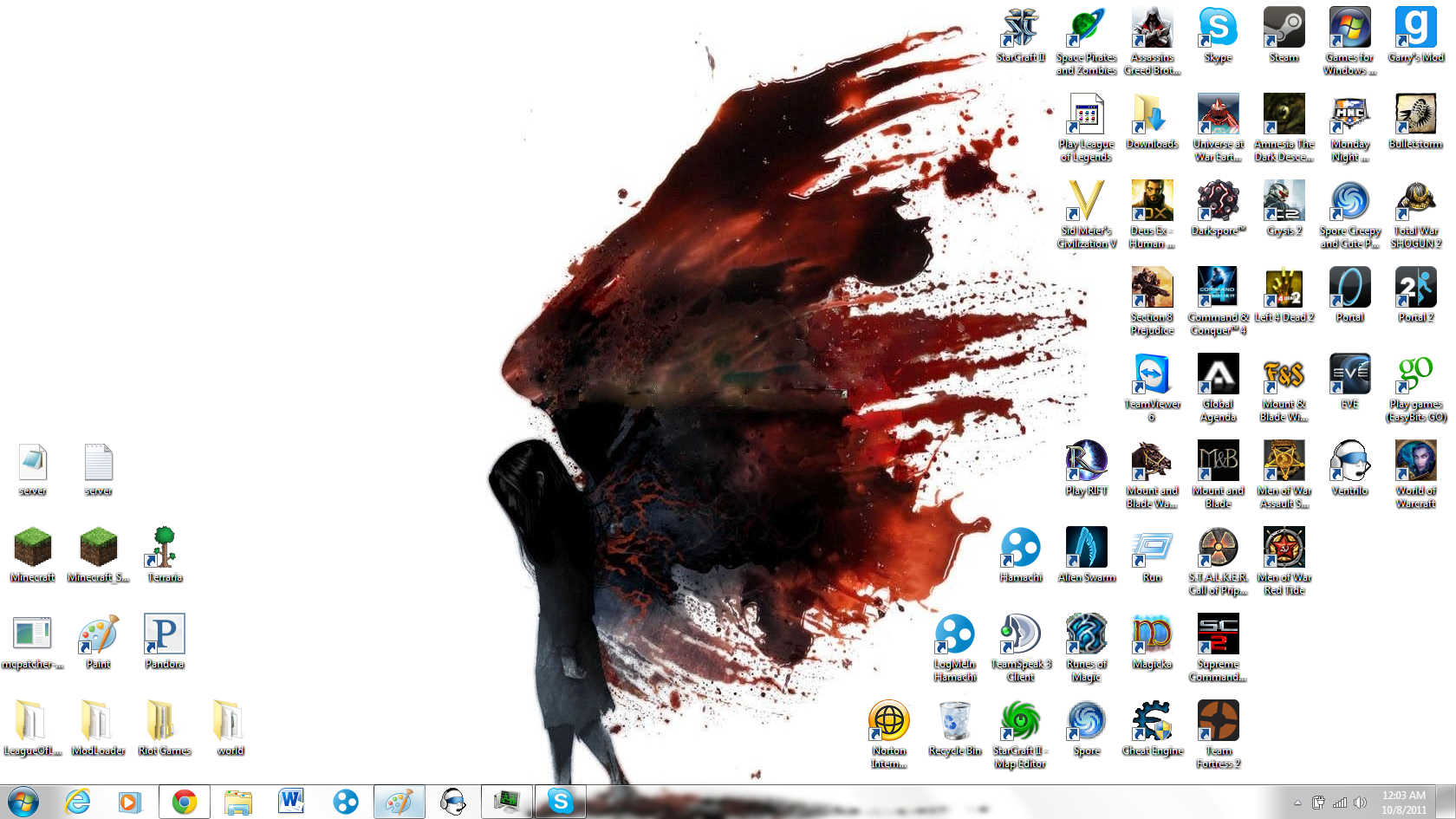Open the Bulletstorm shortcut
Image resolution: width=1456 pixels, height=819 pixels.
click(x=1415, y=122)
